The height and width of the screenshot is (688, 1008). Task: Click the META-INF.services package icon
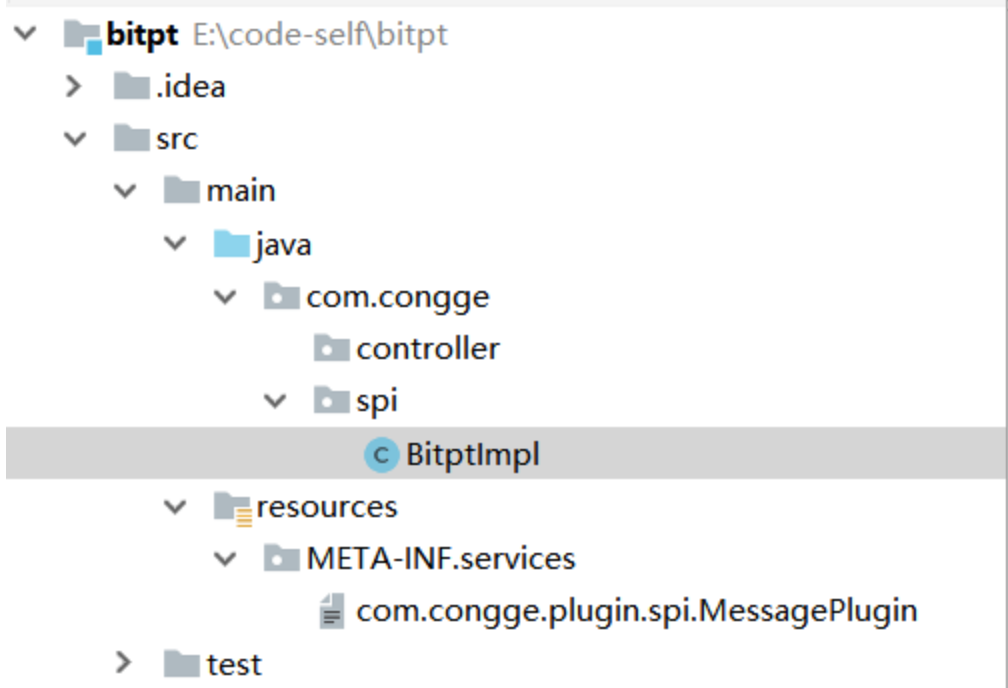(x=282, y=558)
